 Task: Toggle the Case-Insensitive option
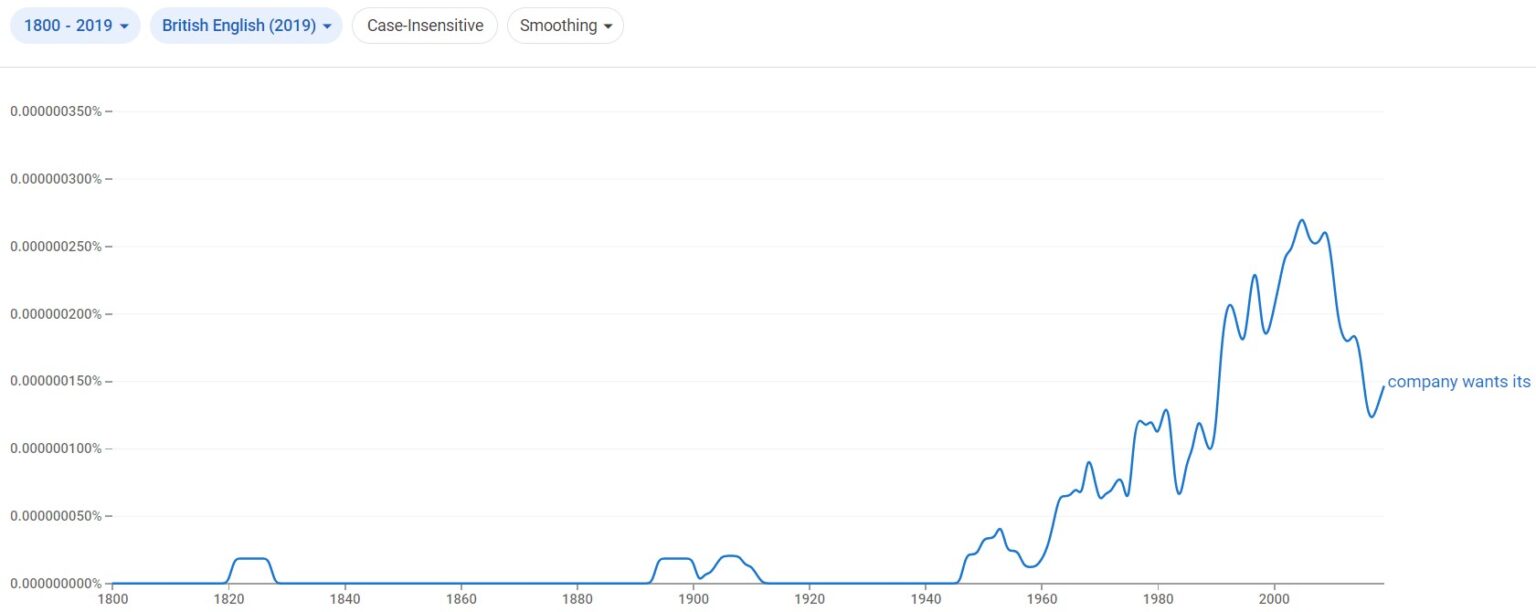click(425, 26)
